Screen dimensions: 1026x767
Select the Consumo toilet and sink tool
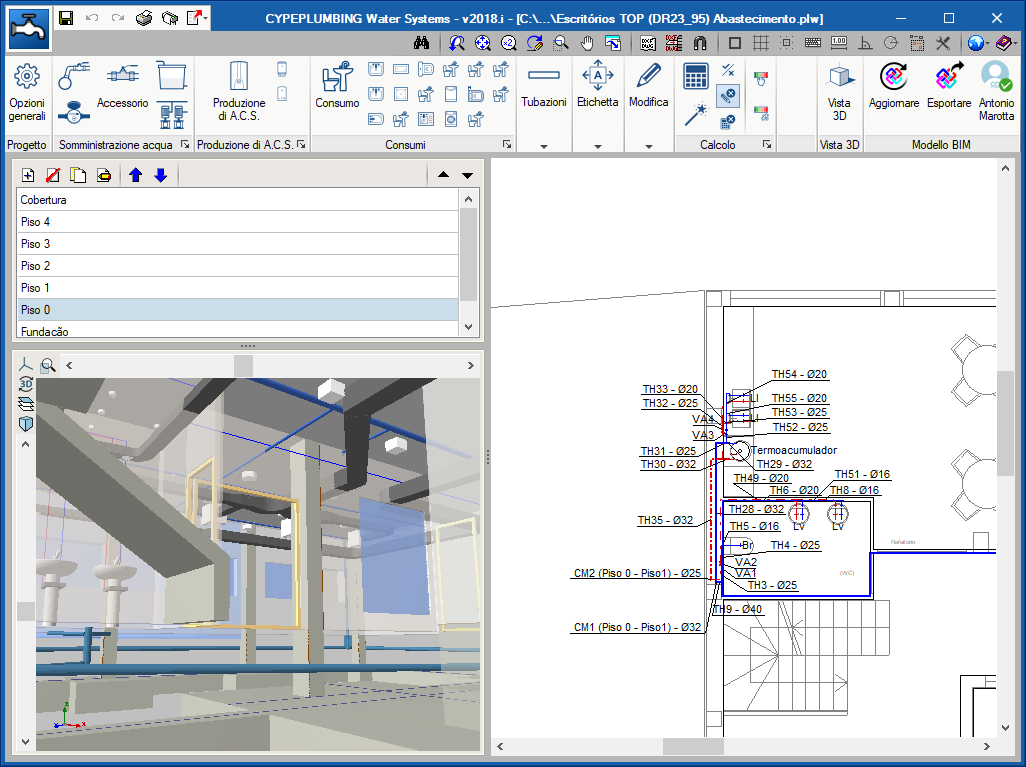(337, 85)
